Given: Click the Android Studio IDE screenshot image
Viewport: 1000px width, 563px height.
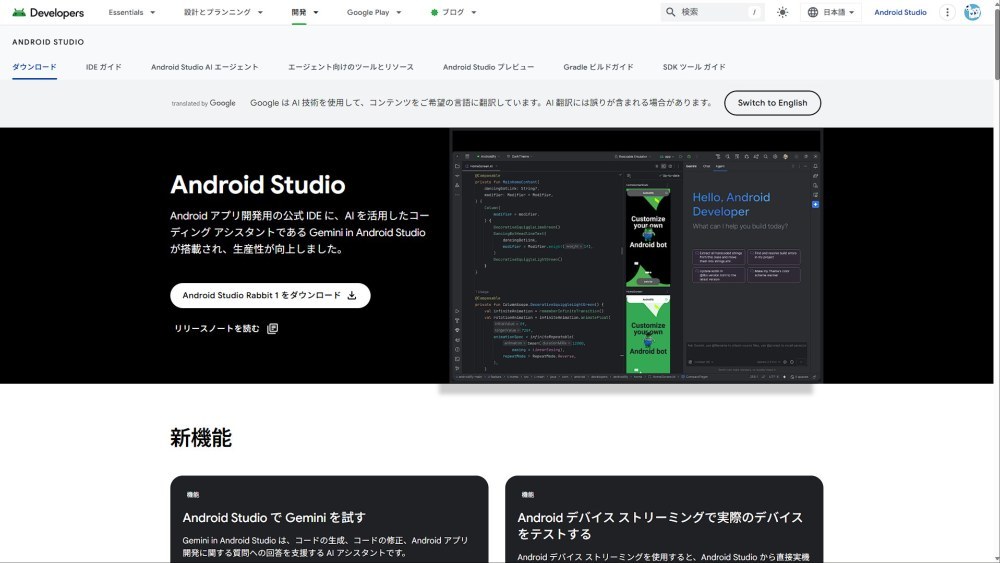Looking at the screenshot, I should [636, 256].
